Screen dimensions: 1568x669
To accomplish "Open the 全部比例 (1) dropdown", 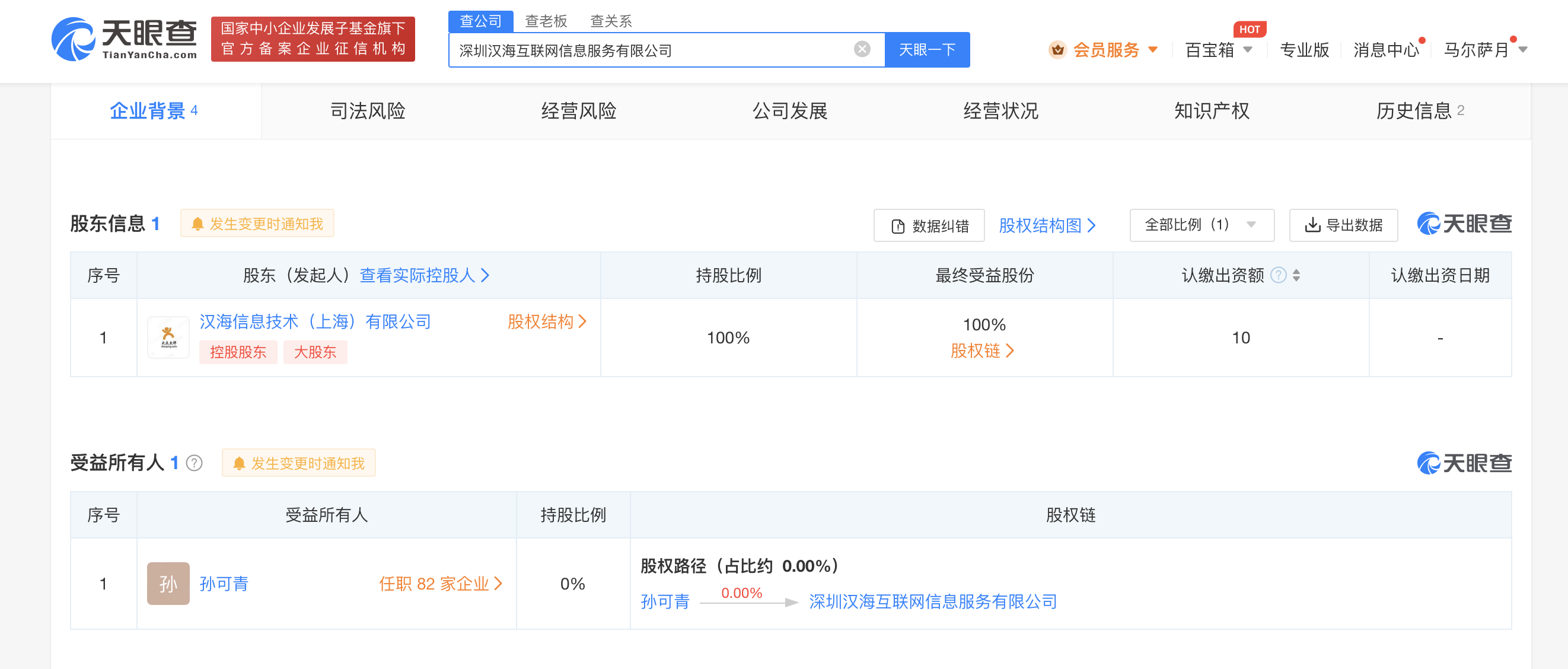I will coord(1202,225).
